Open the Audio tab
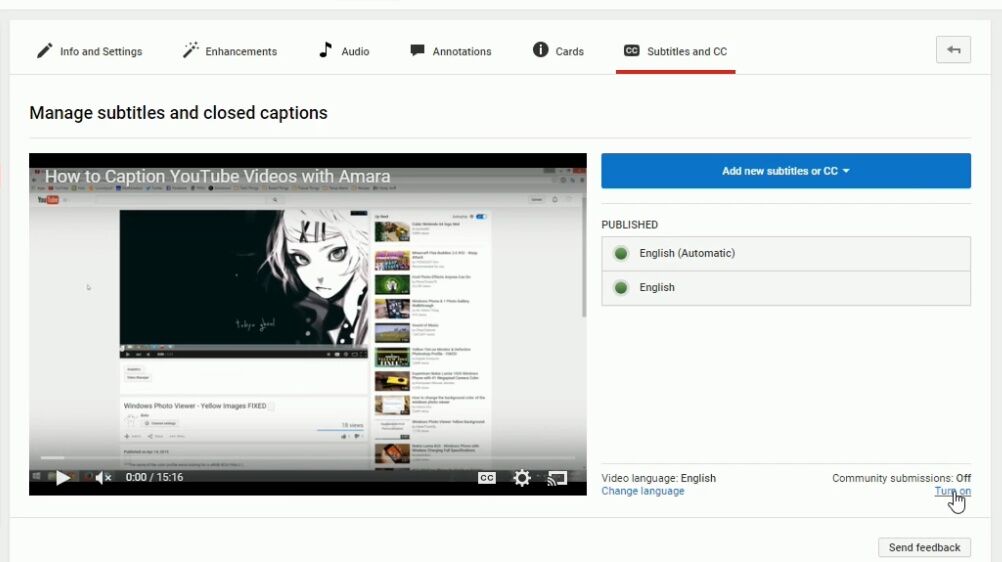 click(x=344, y=51)
